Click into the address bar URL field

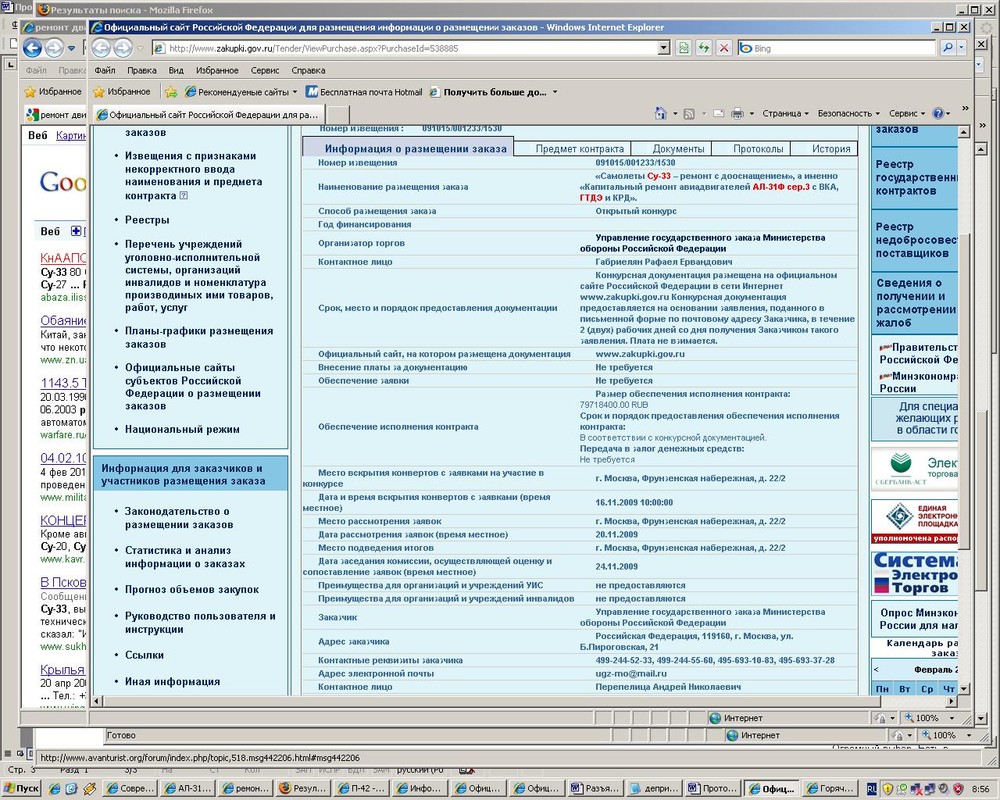click(405, 48)
